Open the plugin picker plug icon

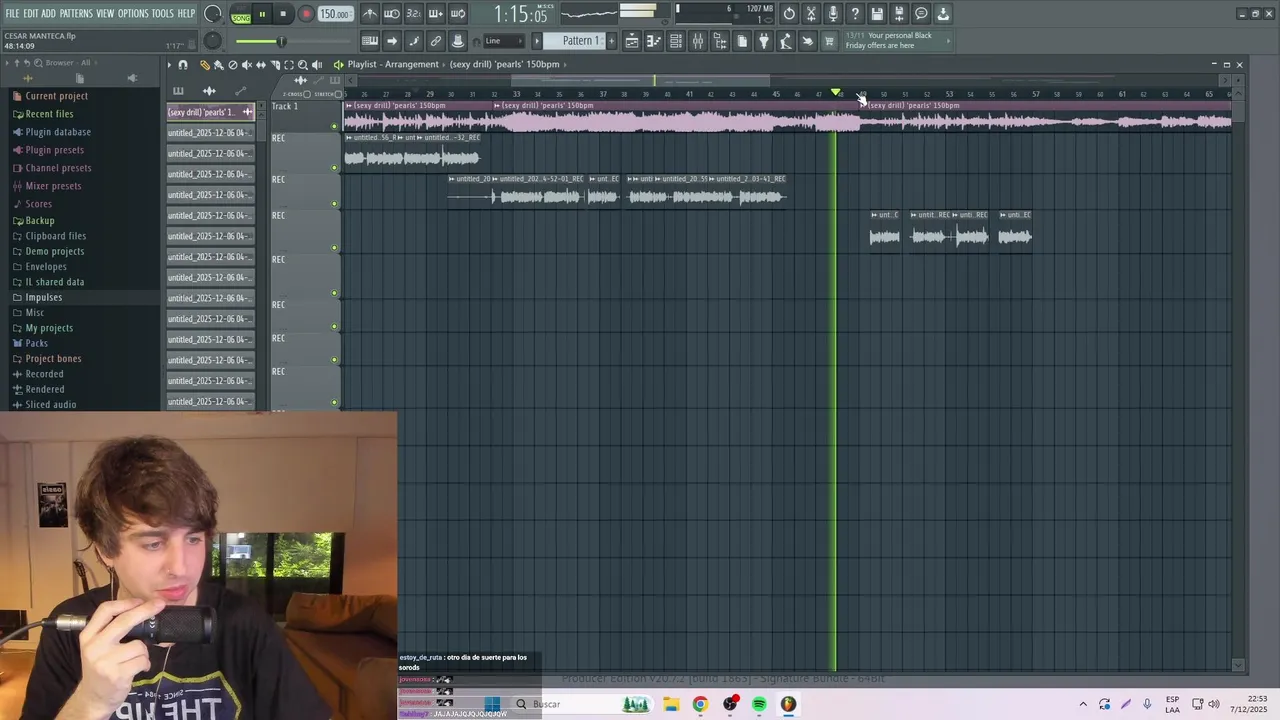(764, 41)
